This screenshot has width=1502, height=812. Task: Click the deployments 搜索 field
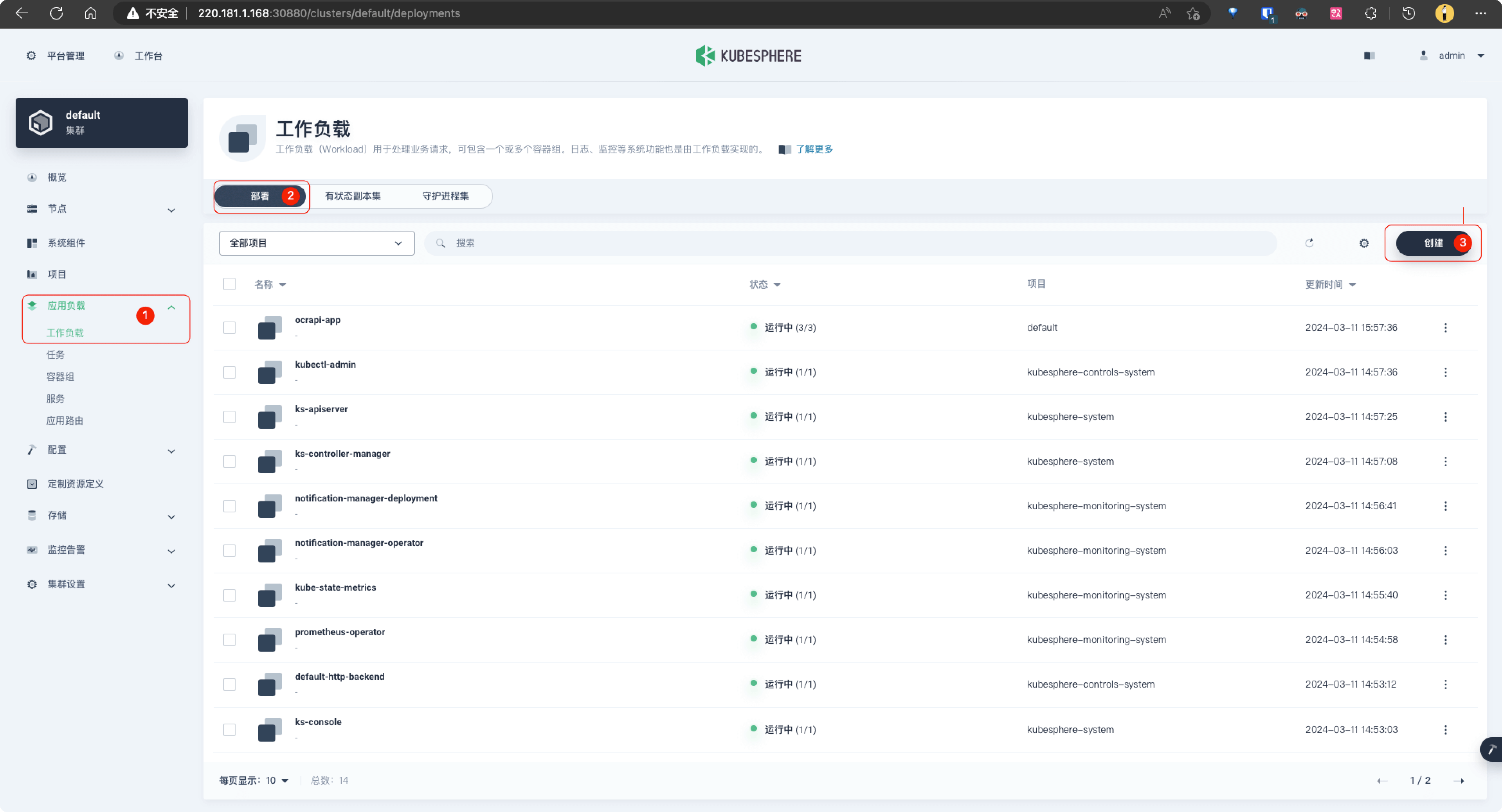point(850,243)
